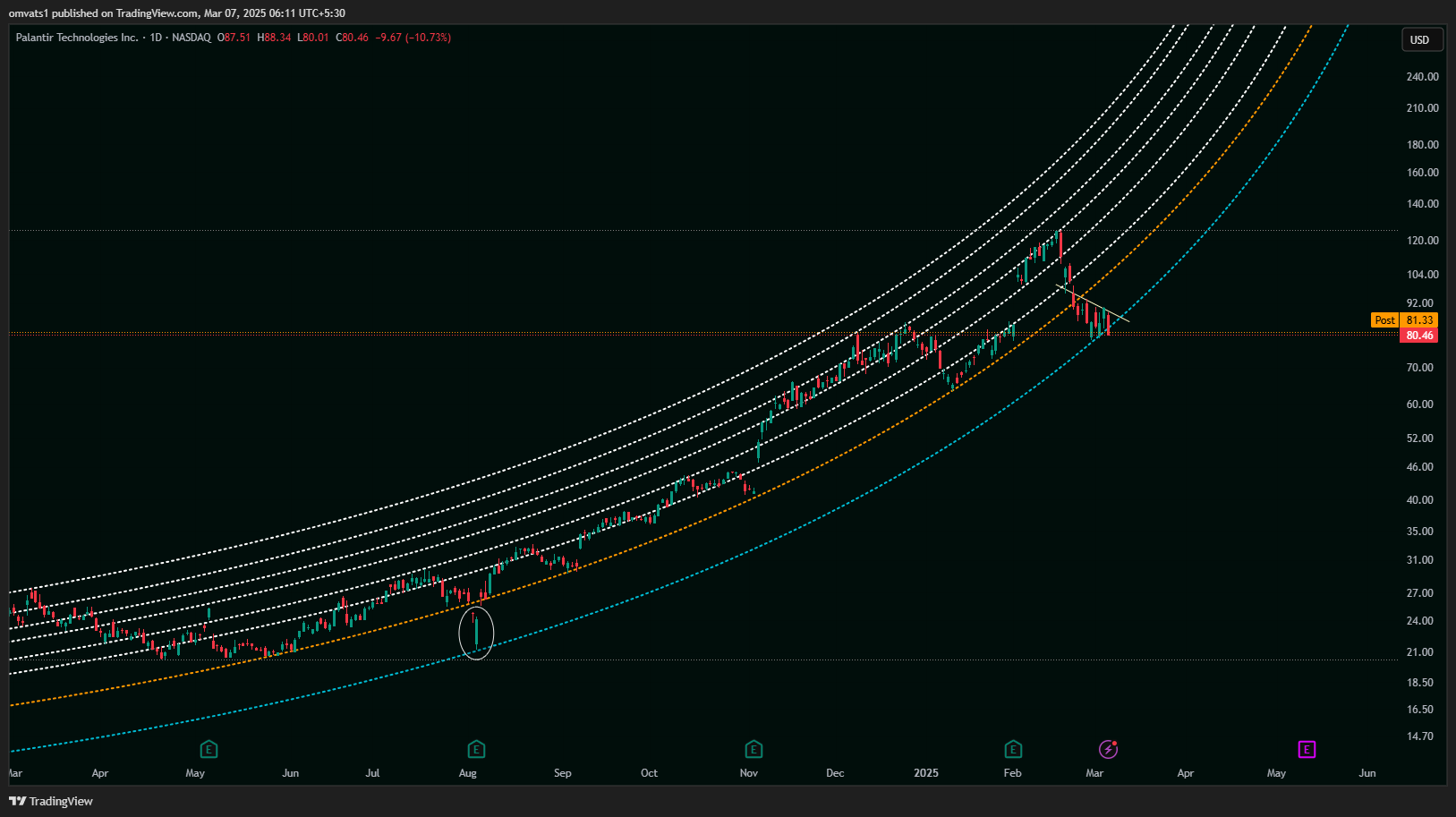Click the 46.00 price axis label

tap(1420, 467)
